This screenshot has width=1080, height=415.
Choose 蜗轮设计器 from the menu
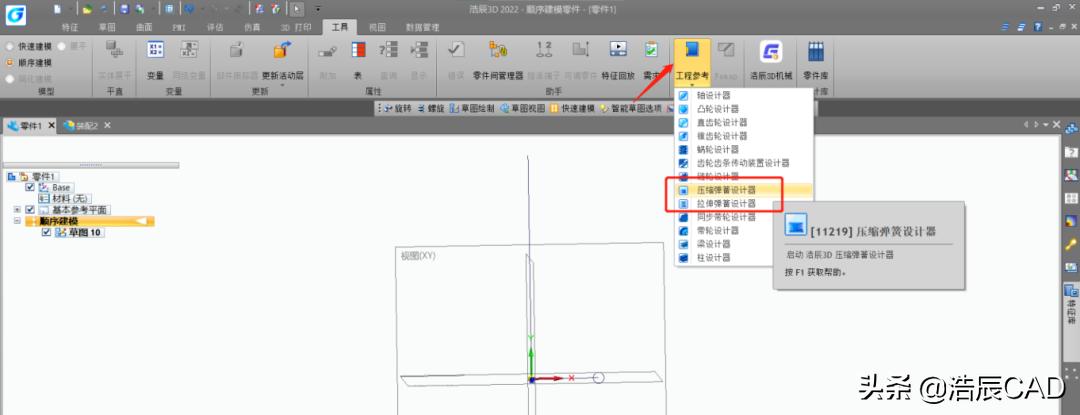click(x=744, y=149)
